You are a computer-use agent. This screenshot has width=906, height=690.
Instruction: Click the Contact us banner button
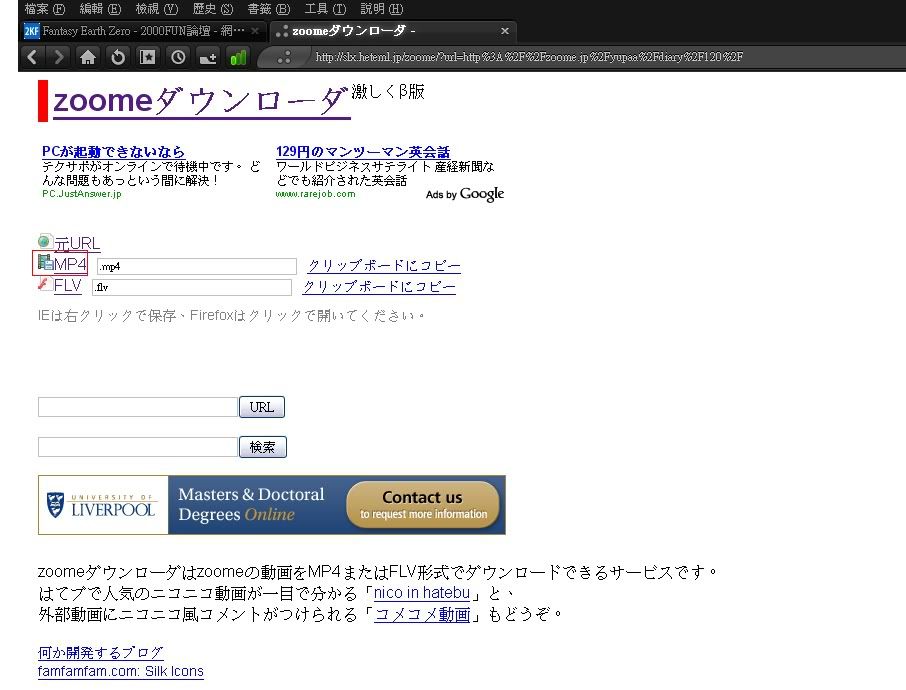tap(422, 505)
